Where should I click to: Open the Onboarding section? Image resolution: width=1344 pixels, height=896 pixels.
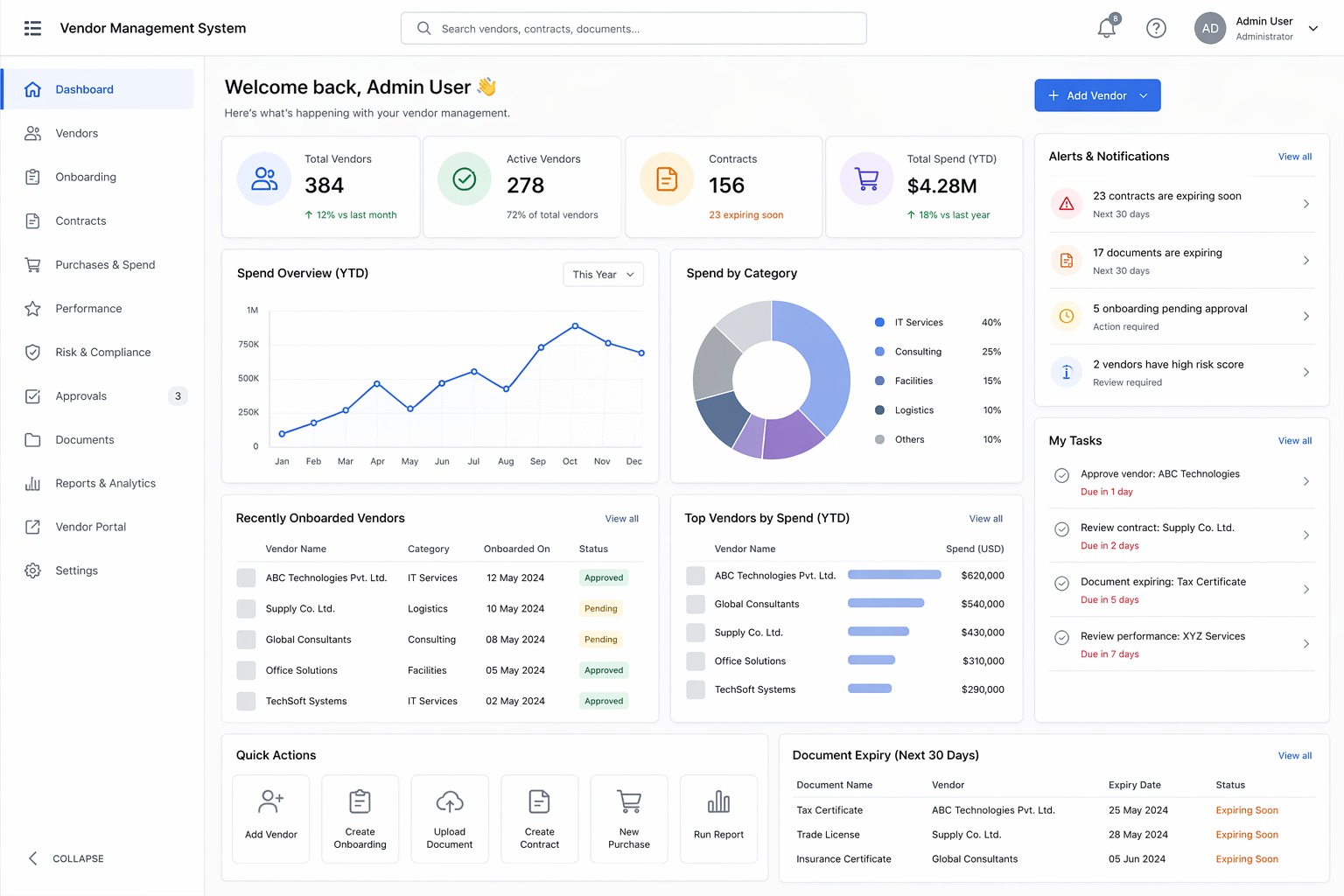(98, 177)
